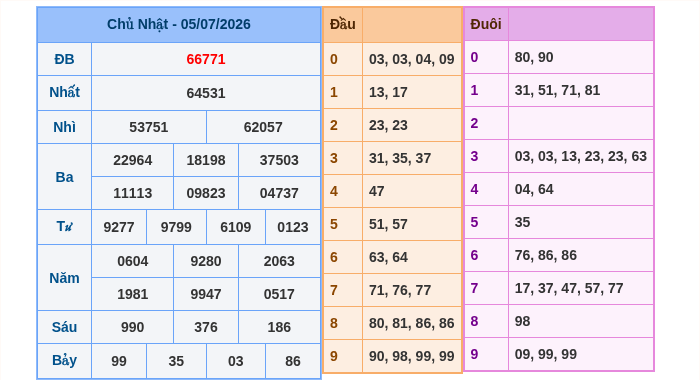Select sixth prize number 376

click(206, 327)
